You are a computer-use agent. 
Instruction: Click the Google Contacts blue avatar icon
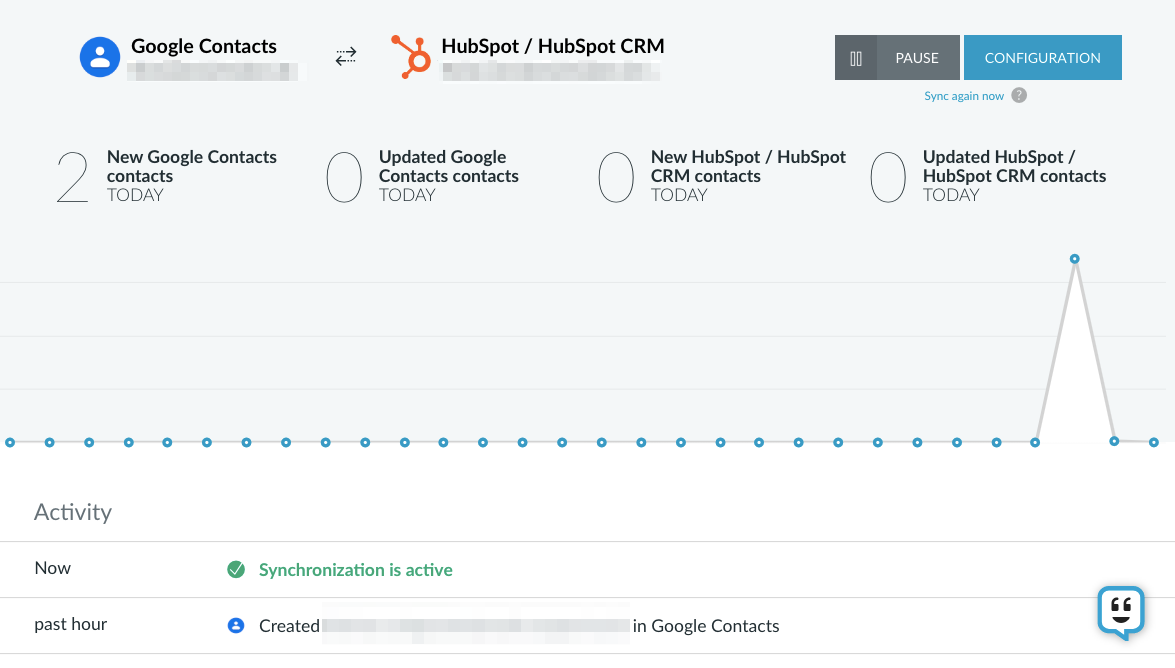point(100,57)
